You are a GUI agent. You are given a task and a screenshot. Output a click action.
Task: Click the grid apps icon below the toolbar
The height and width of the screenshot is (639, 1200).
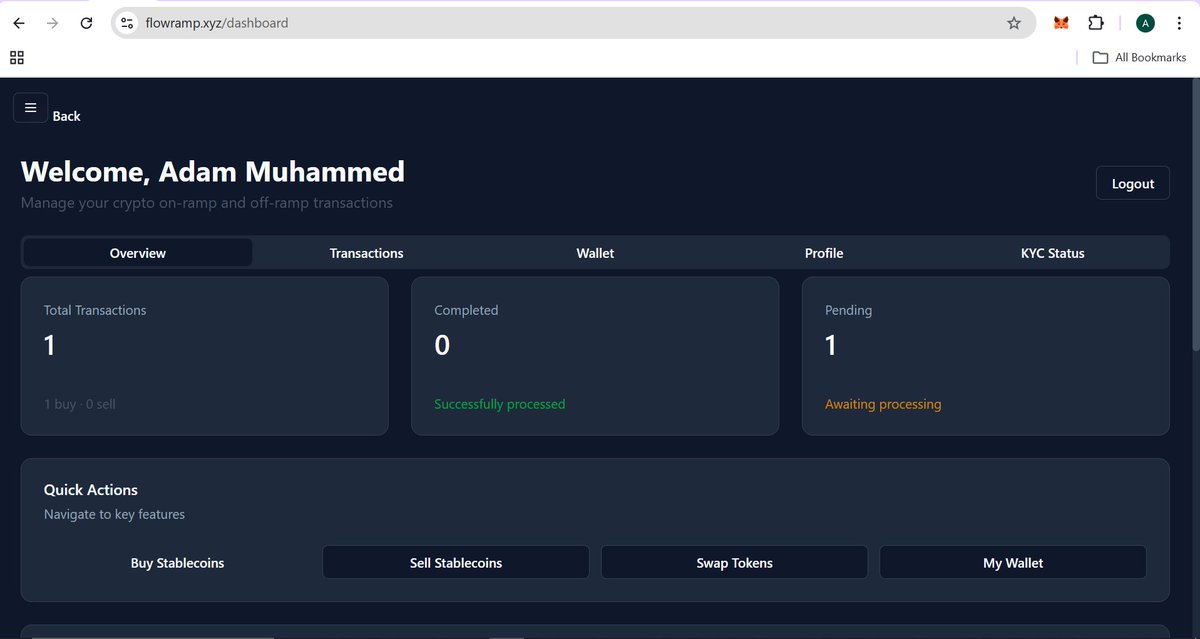(x=17, y=57)
